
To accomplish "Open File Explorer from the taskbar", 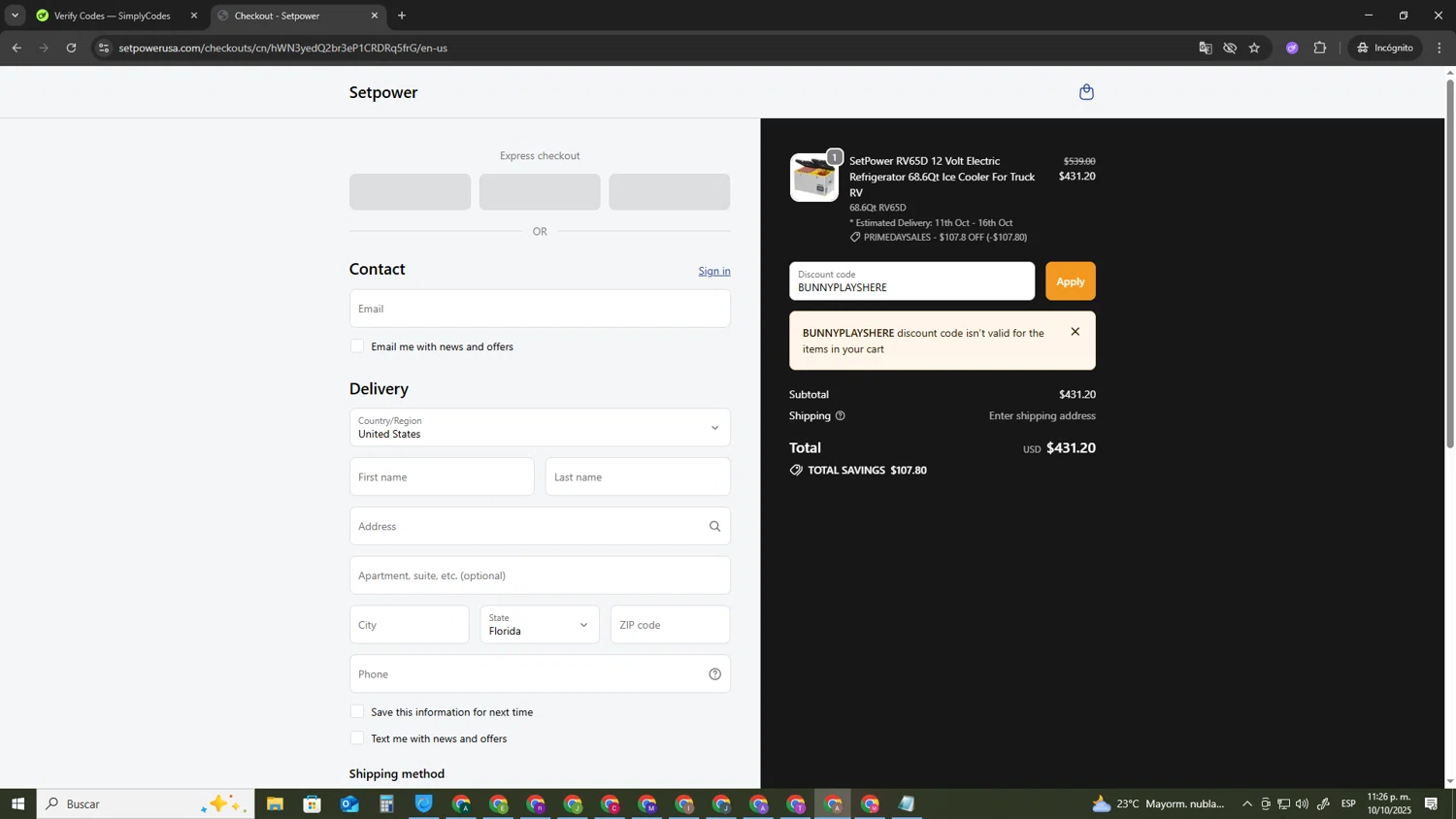I will coord(275,803).
